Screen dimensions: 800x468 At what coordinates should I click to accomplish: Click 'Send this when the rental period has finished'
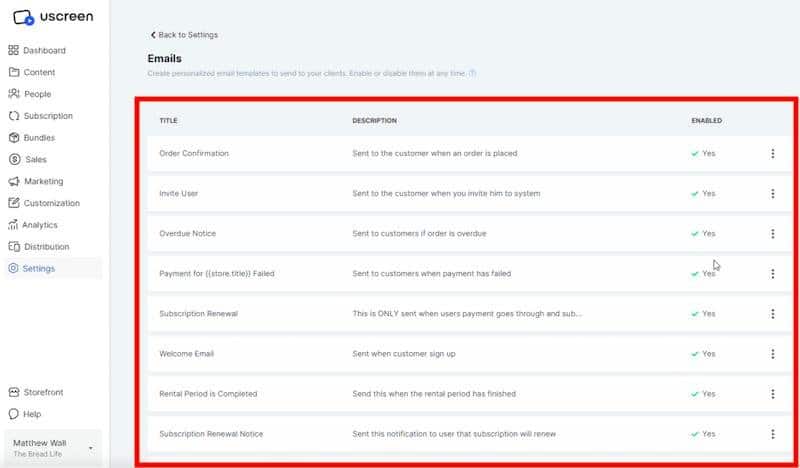pyautogui.click(x=434, y=393)
